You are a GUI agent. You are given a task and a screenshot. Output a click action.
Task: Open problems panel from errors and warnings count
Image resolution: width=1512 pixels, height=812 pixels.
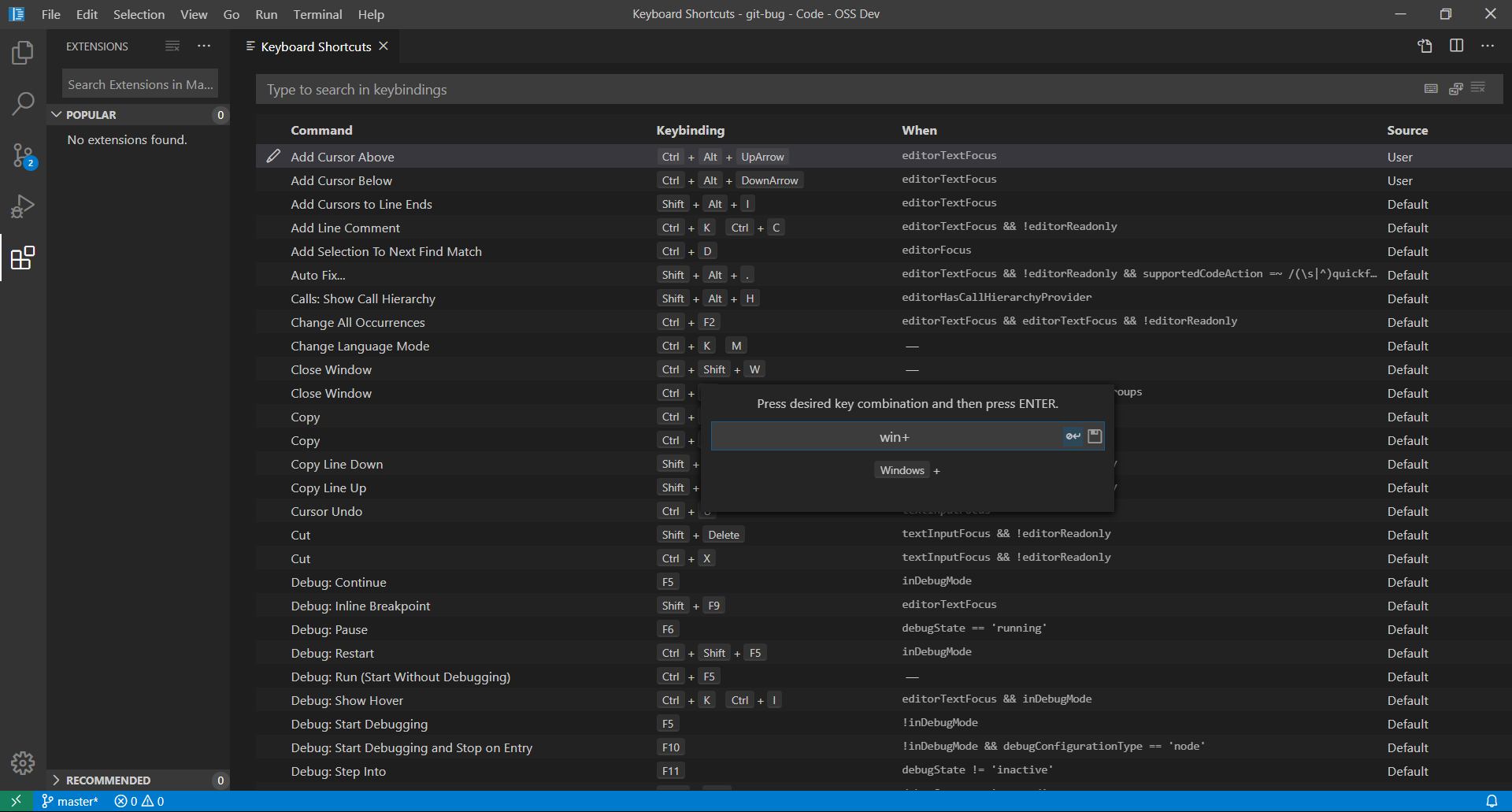click(139, 801)
